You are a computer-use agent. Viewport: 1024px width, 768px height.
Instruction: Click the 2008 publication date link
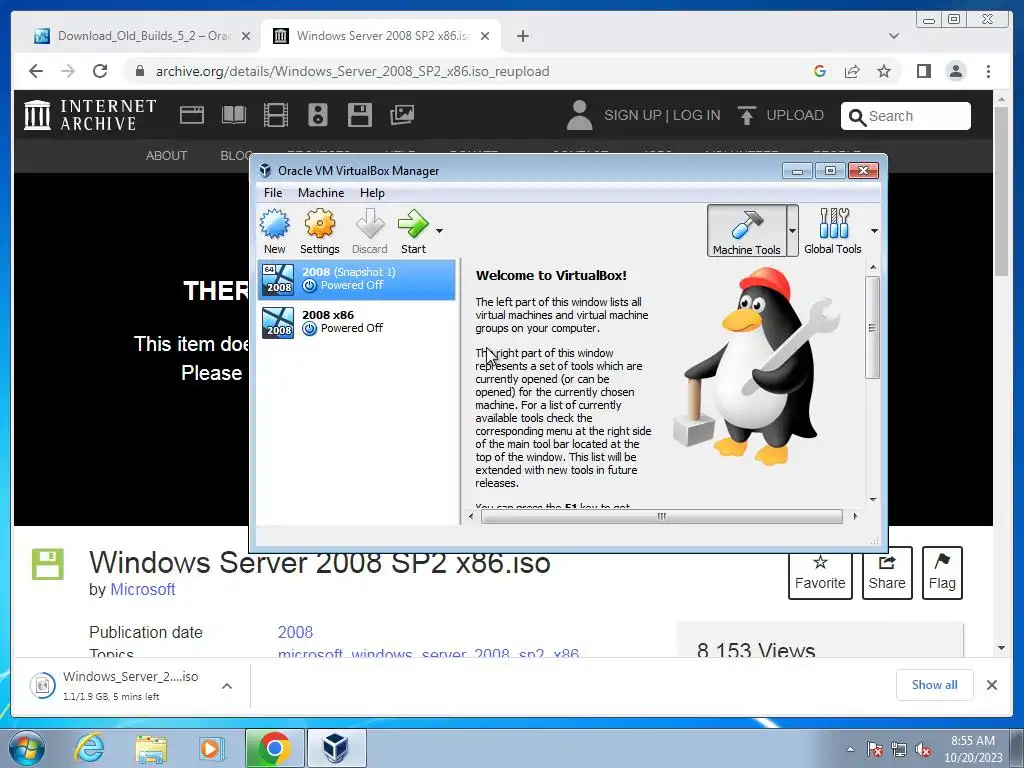click(295, 632)
